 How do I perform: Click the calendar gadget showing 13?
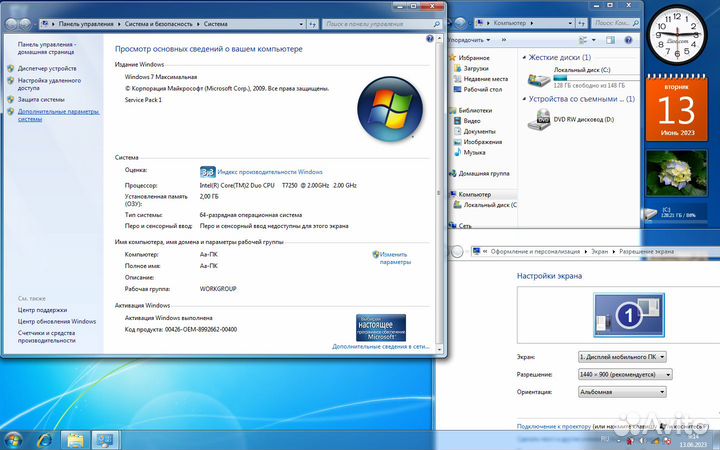[677, 108]
